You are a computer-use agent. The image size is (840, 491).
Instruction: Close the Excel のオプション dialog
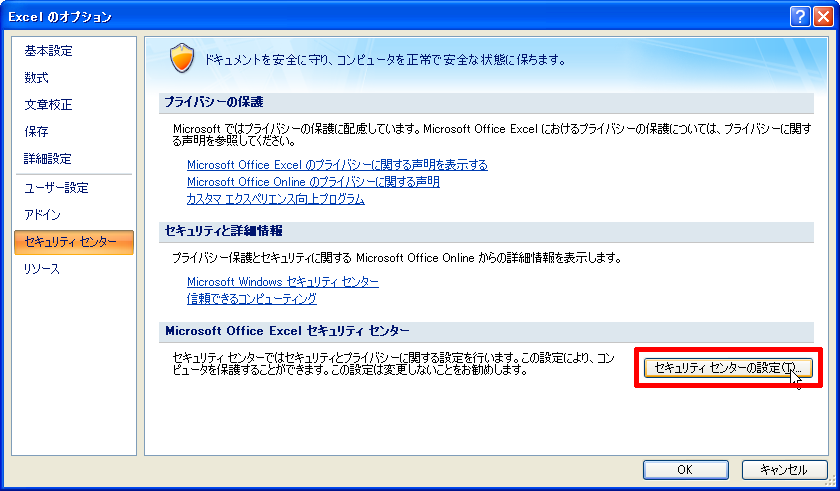coord(823,17)
